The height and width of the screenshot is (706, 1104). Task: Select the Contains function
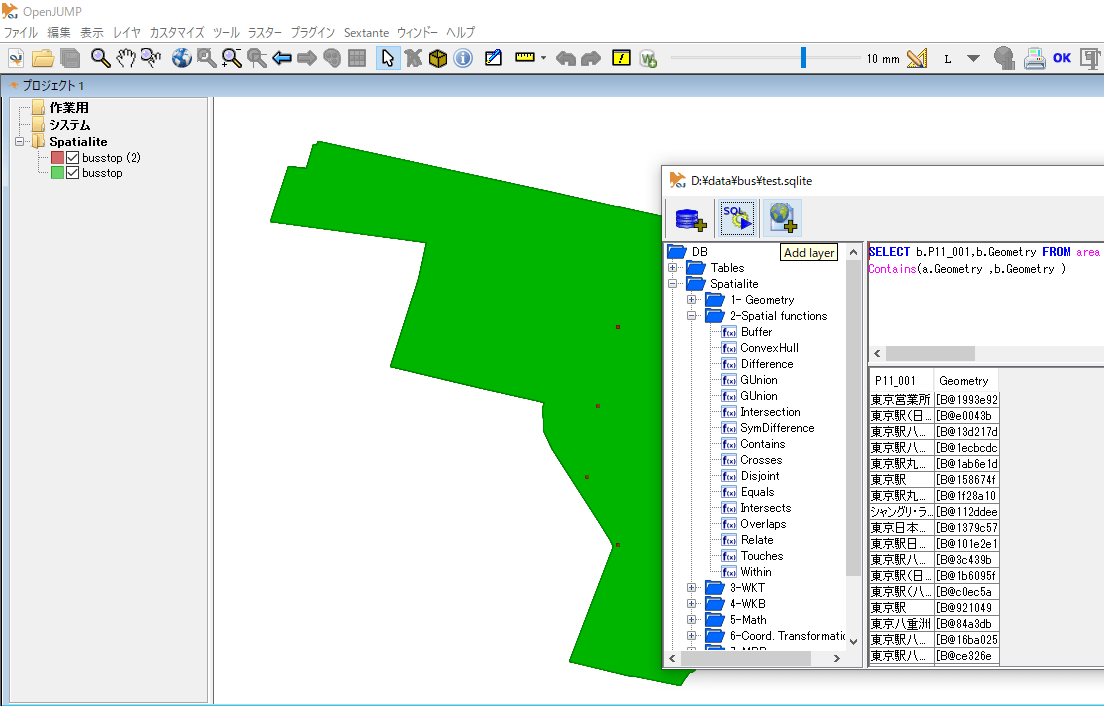753,443
